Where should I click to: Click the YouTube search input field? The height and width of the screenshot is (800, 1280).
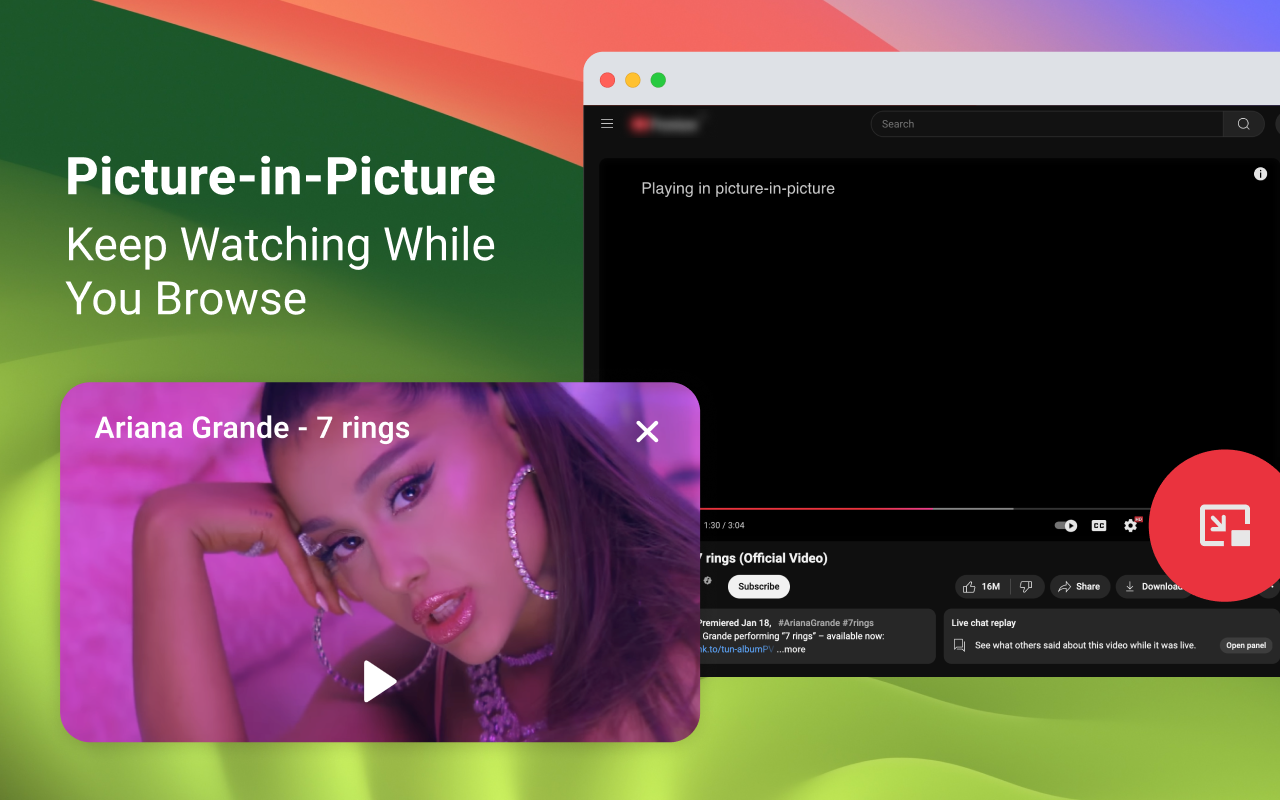(x=1047, y=124)
